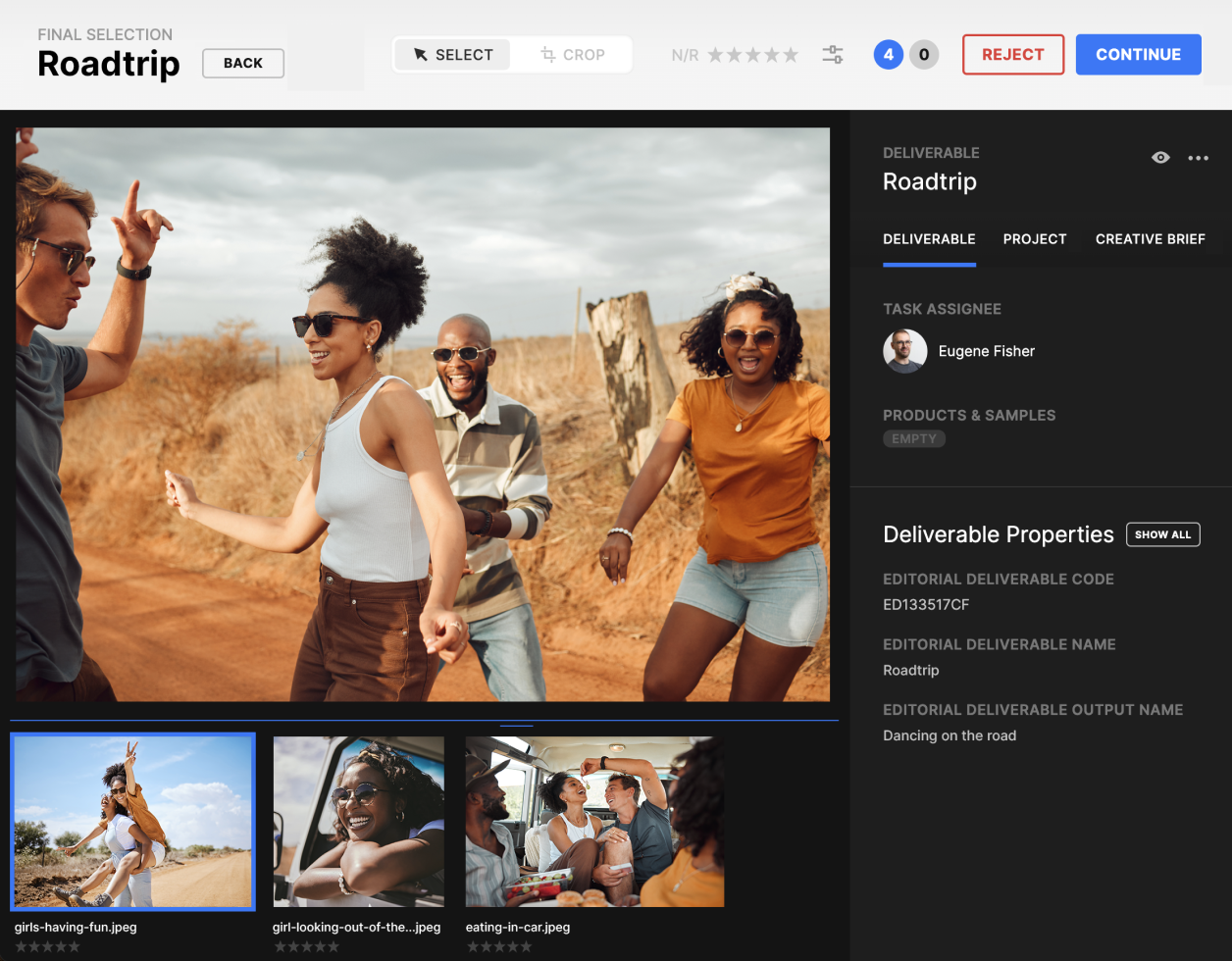
Task: Click the blue selected count badge 4
Action: [x=889, y=55]
